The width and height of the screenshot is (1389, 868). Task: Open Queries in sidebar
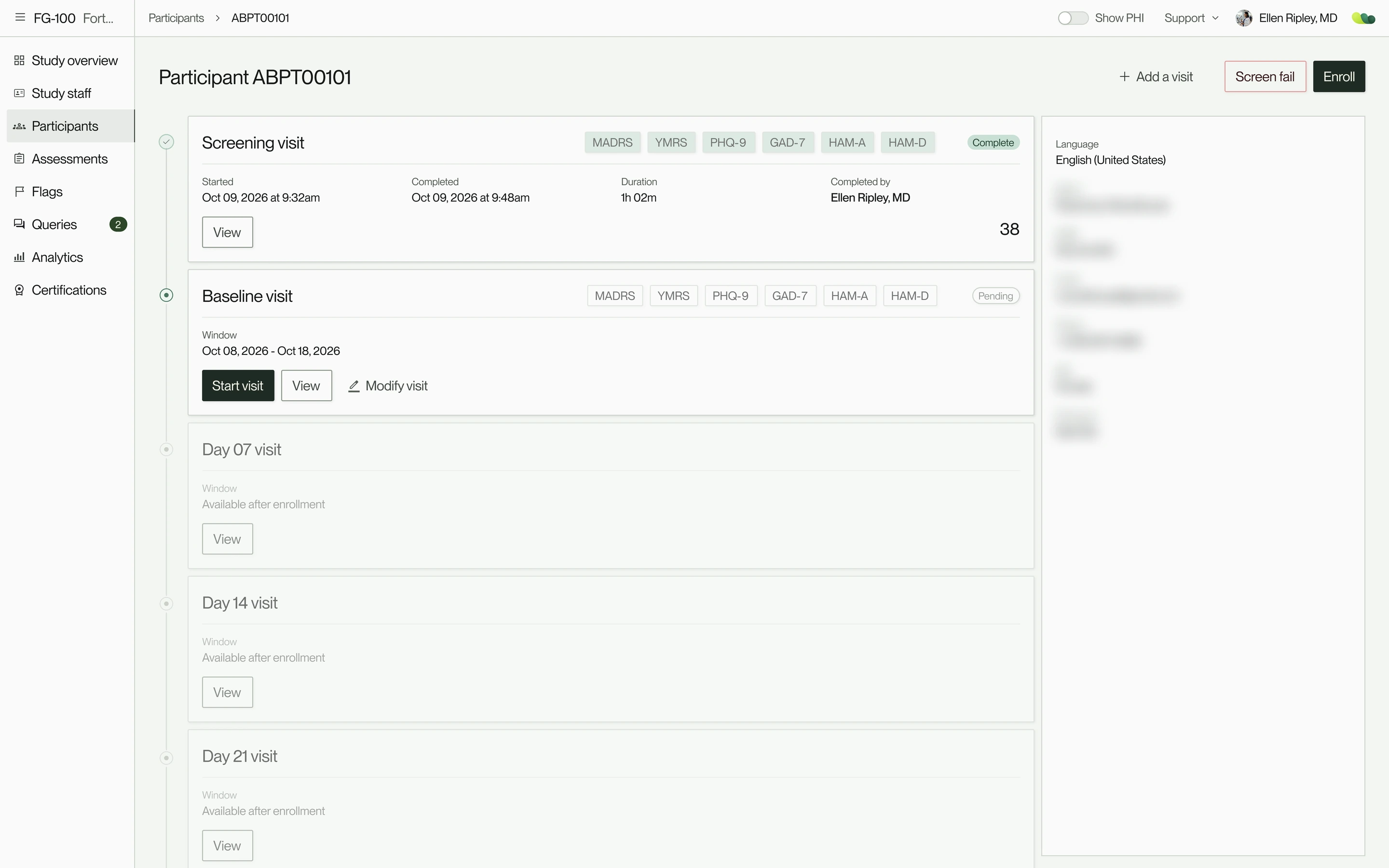point(70,224)
